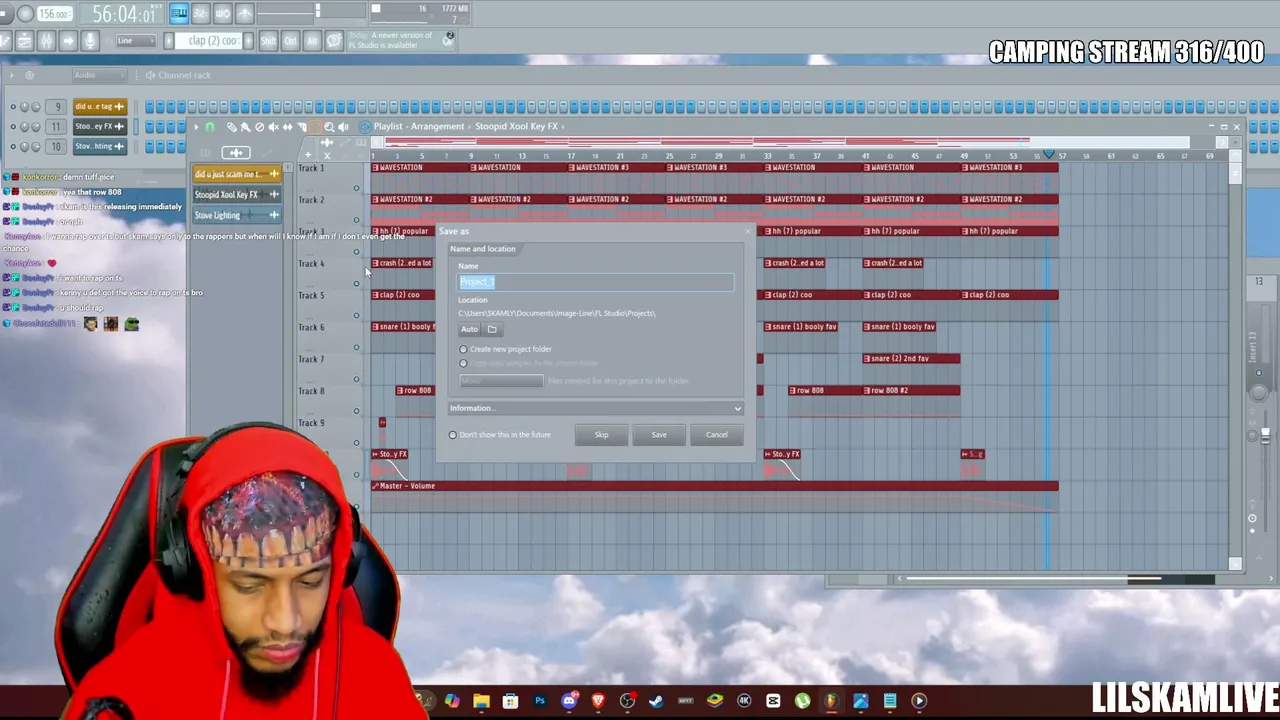
Task: Go to previous pattern with left arrow
Action: pos(169,41)
